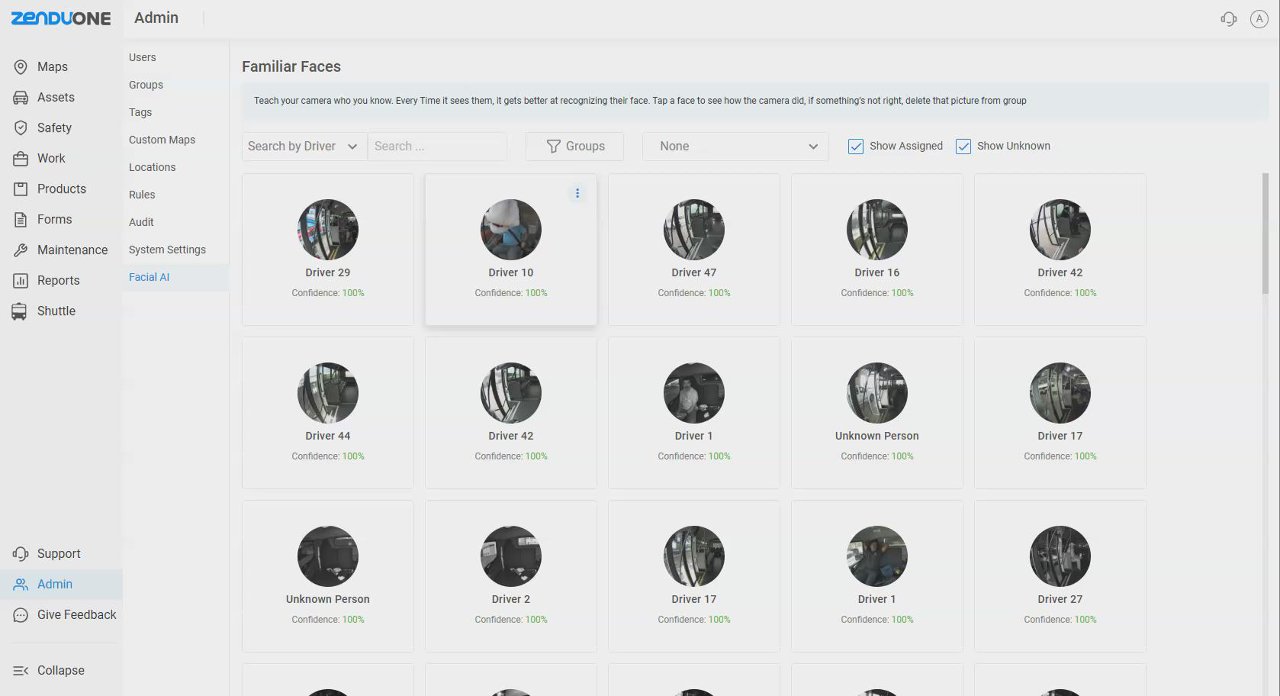Image resolution: width=1280 pixels, height=696 pixels.
Task: Go to Safety in the sidebar
Action: pyautogui.click(x=55, y=128)
